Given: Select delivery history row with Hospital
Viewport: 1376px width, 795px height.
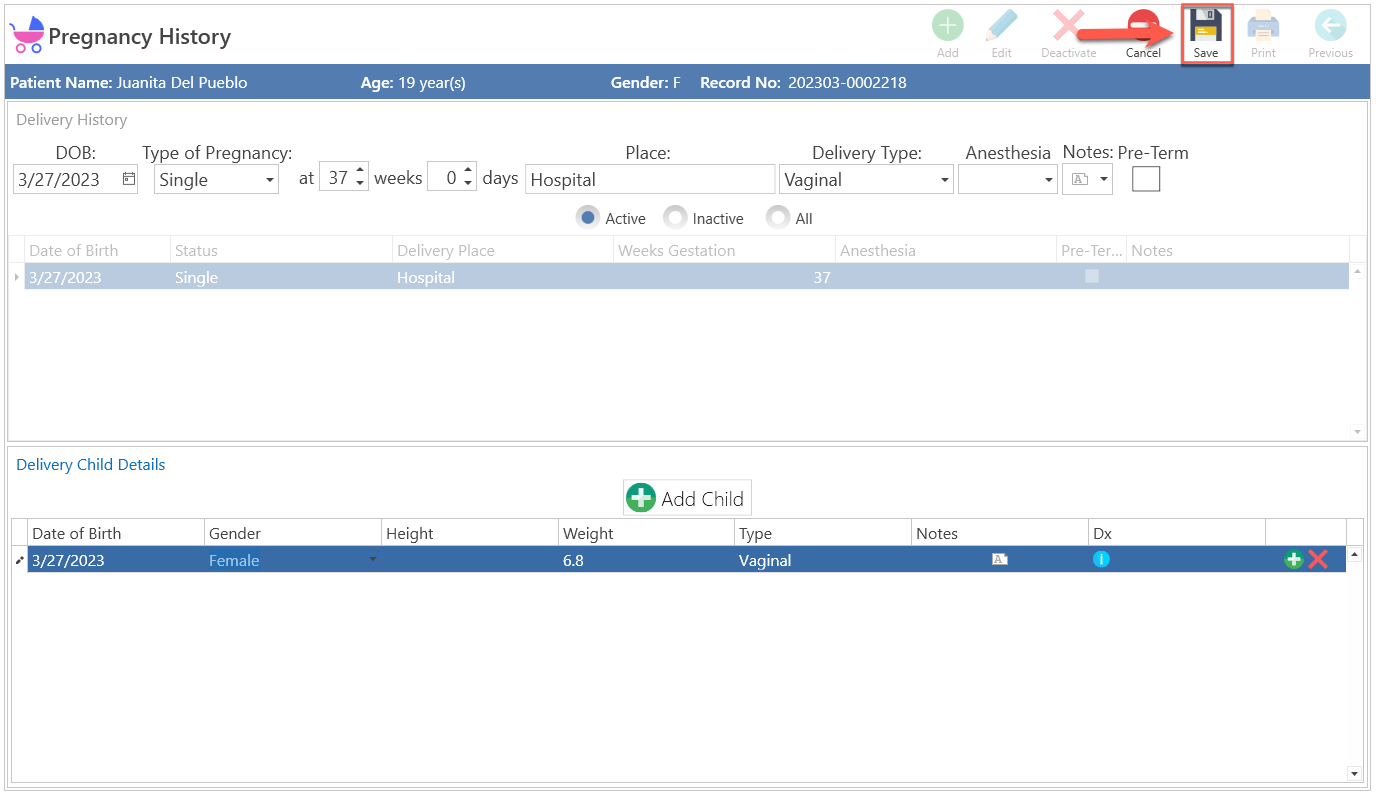Looking at the screenshot, I should pos(686,277).
